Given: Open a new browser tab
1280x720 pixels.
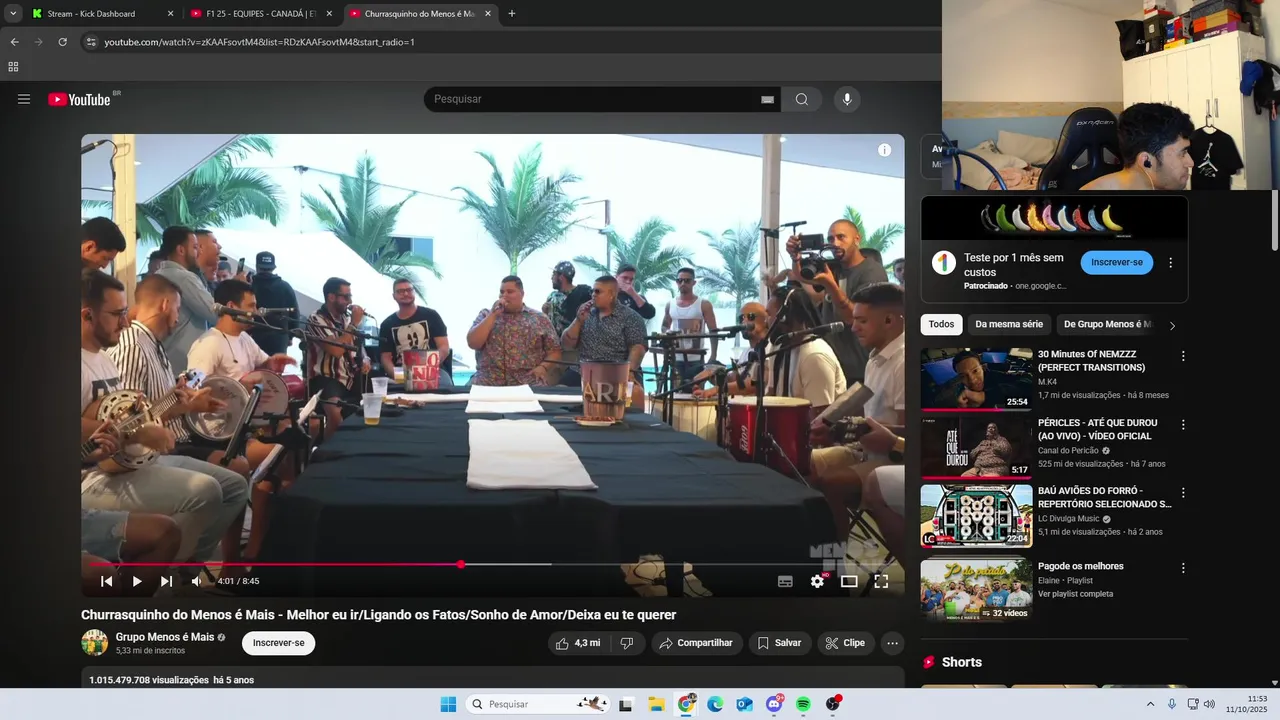Looking at the screenshot, I should point(512,14).
